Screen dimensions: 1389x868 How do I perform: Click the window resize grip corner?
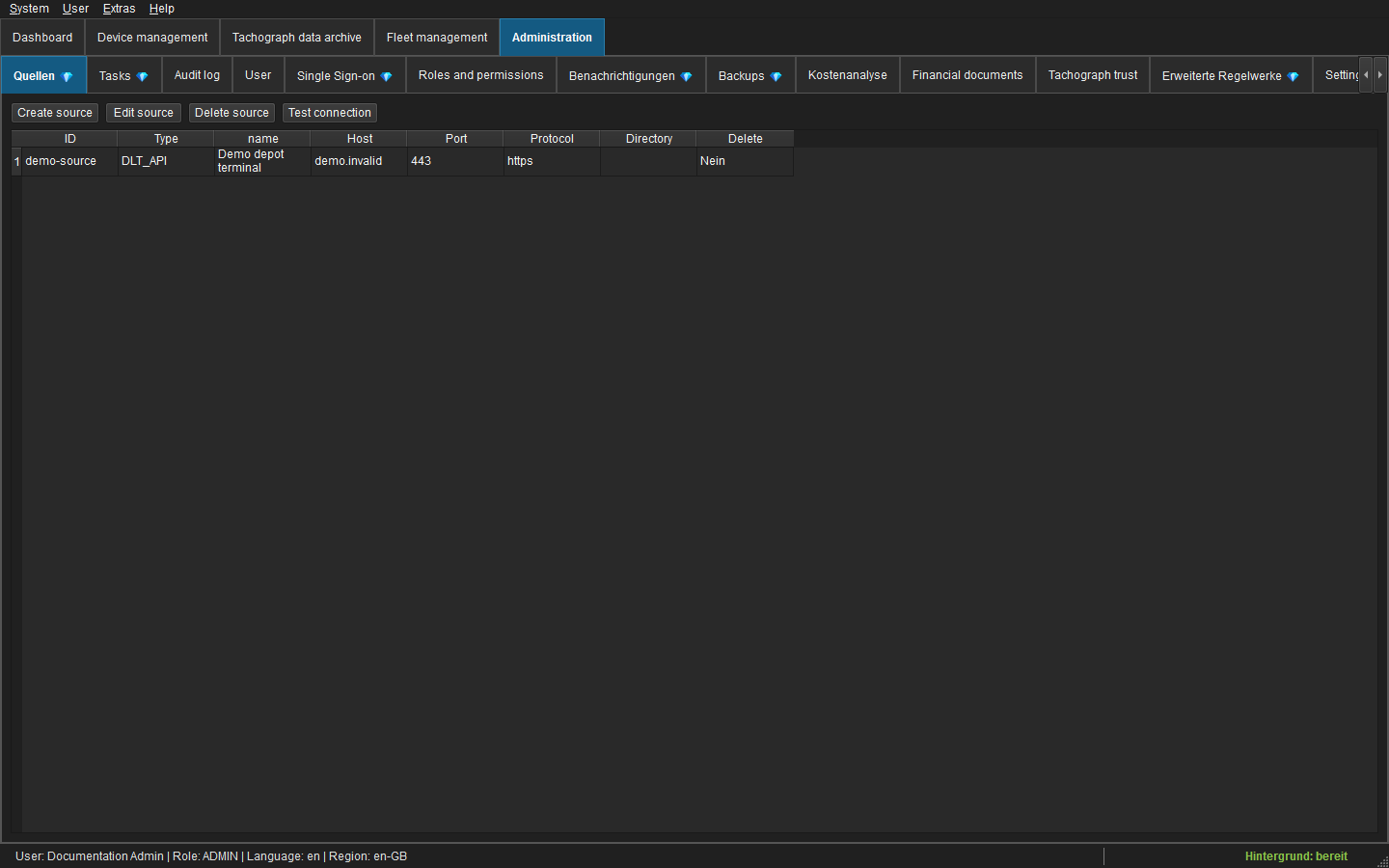[1382, 861]
